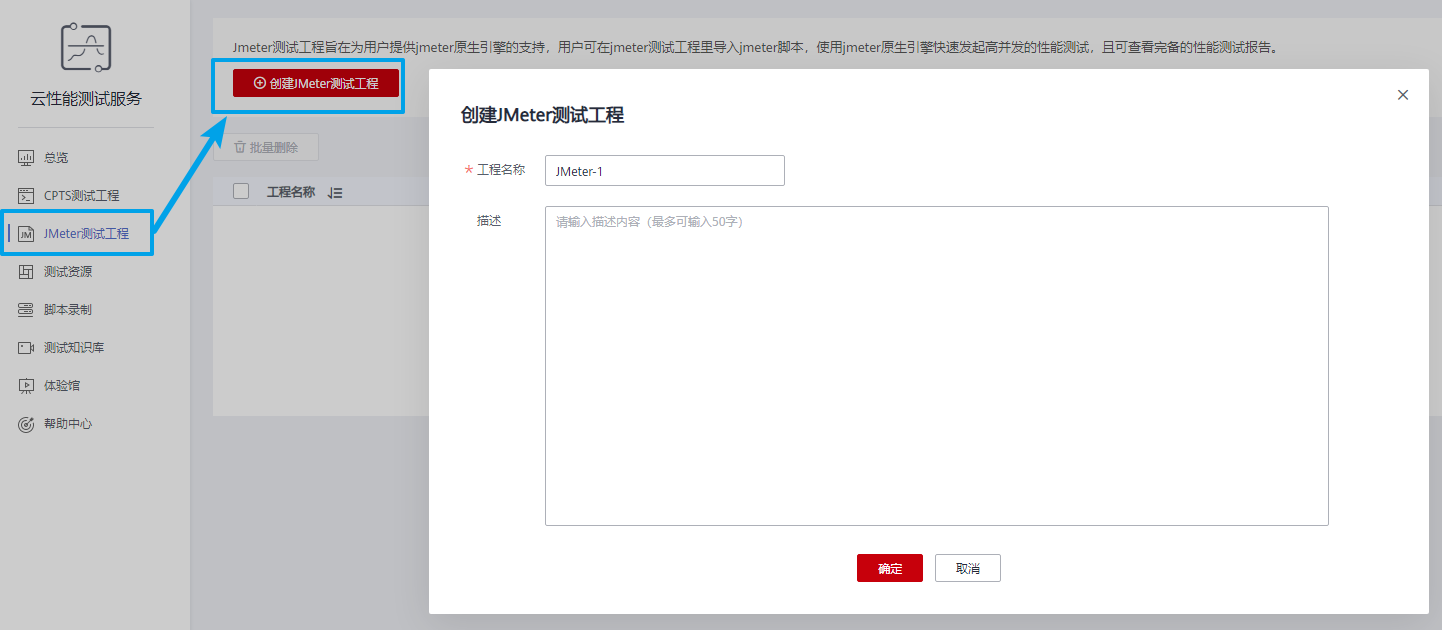This screenshot has height=630, width=1442.
Task: Open CPTS测试工程 menu entry
Action: coord(81,196)
